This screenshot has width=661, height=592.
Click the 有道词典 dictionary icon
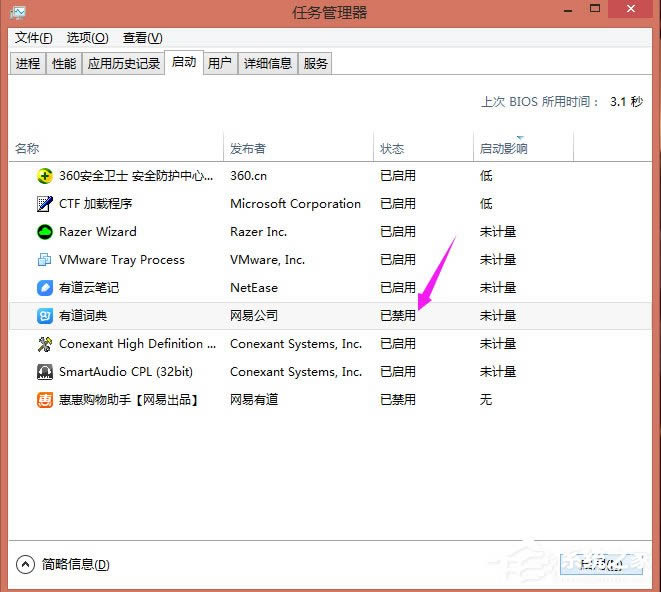click(45, 316)
